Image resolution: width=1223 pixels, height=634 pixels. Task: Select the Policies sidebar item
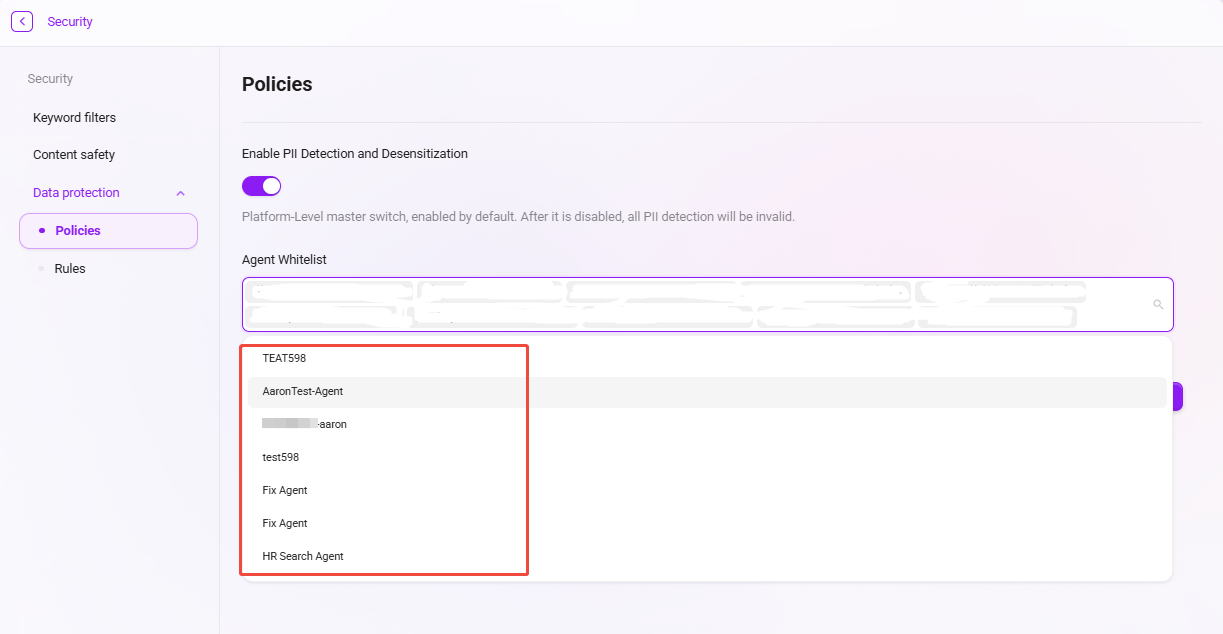tap(108, 231)
